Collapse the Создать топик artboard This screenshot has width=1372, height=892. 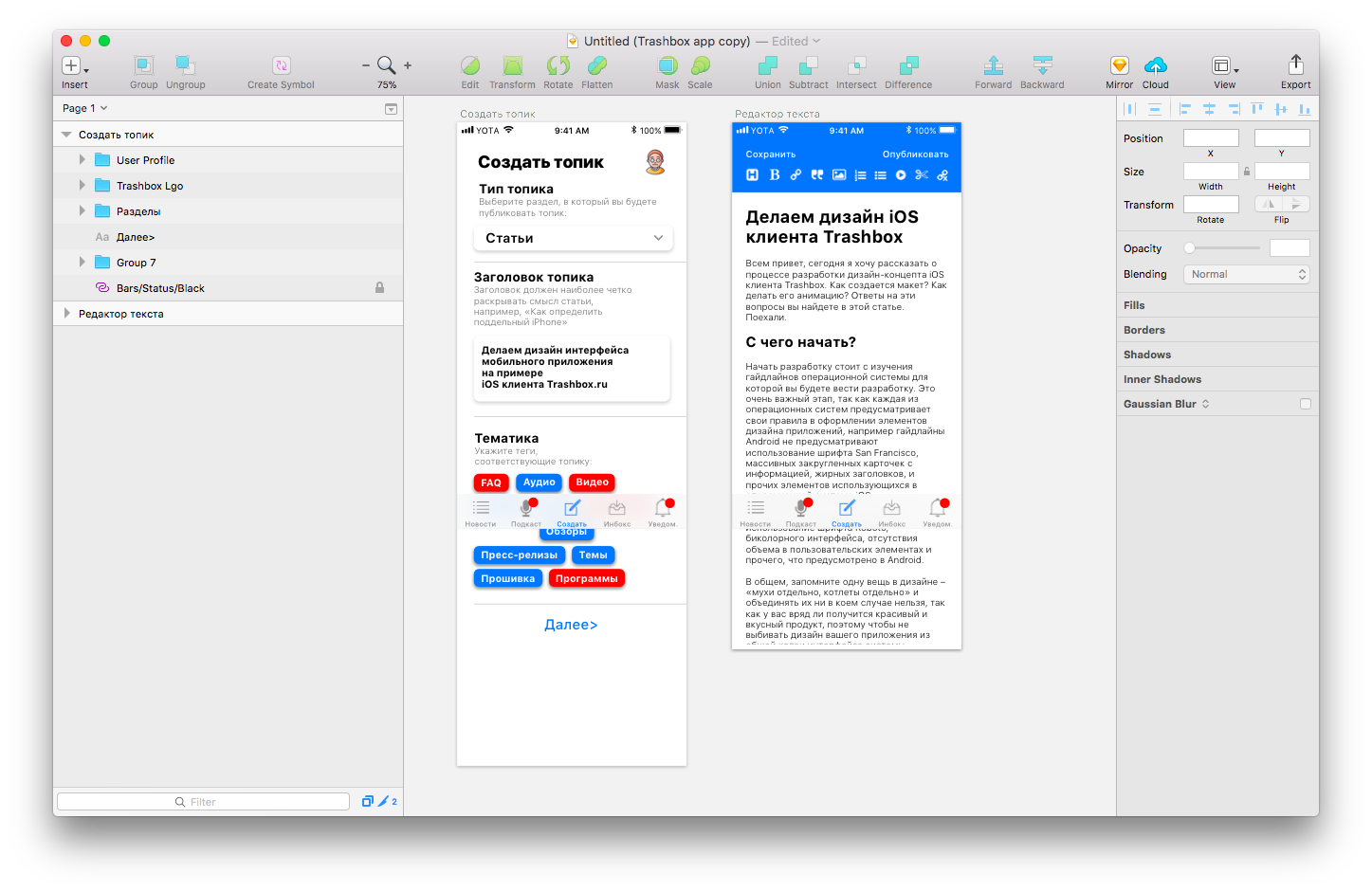coord(66,135)
